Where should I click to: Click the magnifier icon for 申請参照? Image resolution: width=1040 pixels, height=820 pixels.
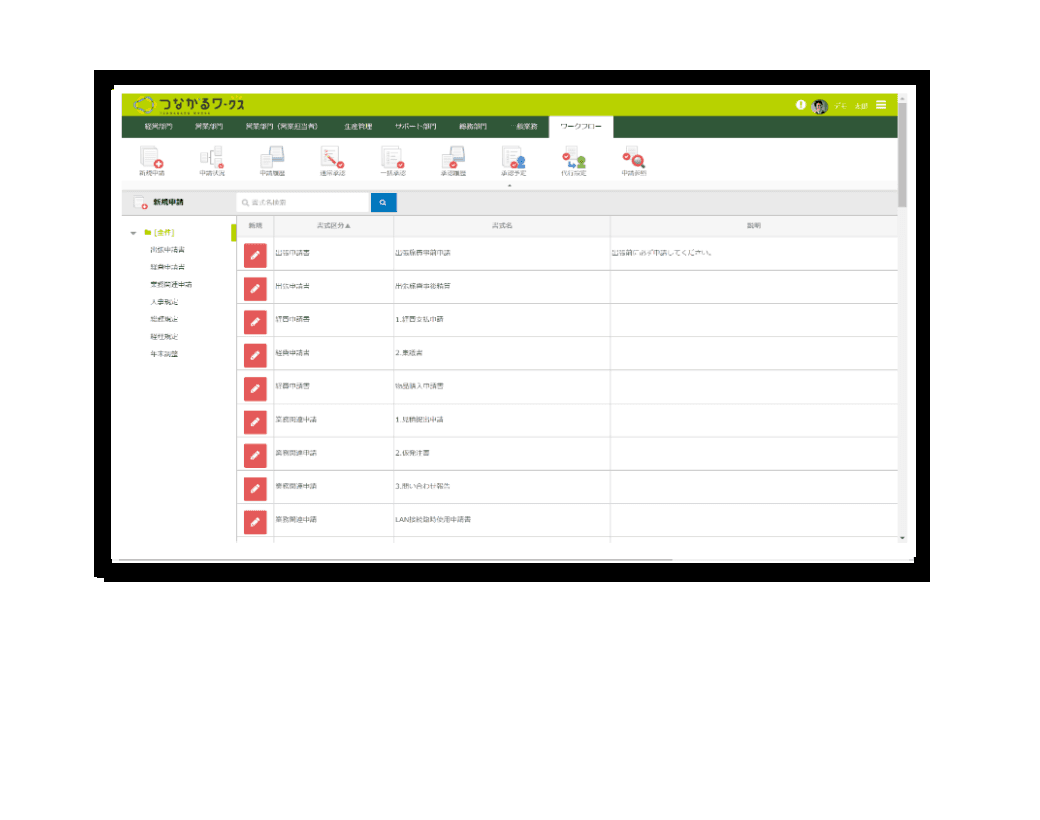(633, 158)
